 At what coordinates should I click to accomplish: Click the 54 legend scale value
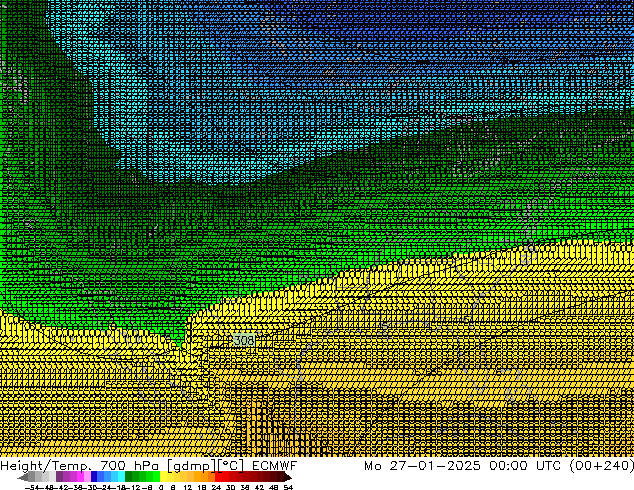pos(288,487)
